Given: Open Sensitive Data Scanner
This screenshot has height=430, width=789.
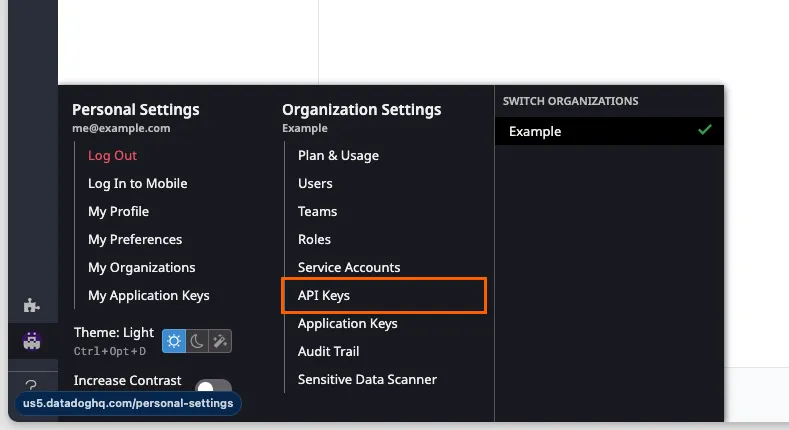Looking at the screenshot, I should point(367,380).
